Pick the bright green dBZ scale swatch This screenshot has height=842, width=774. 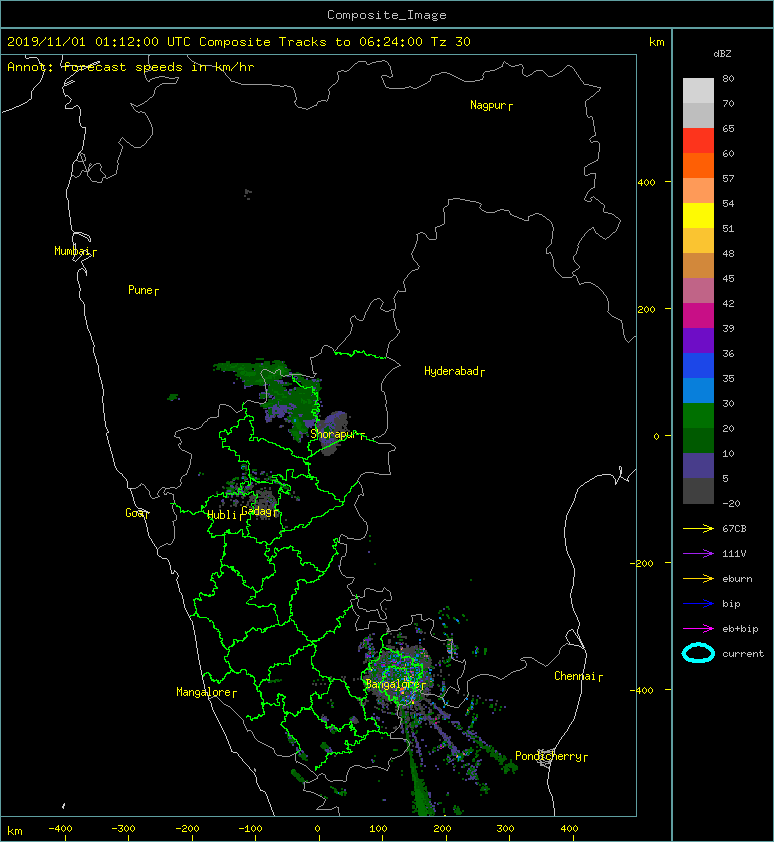[698, 416]
